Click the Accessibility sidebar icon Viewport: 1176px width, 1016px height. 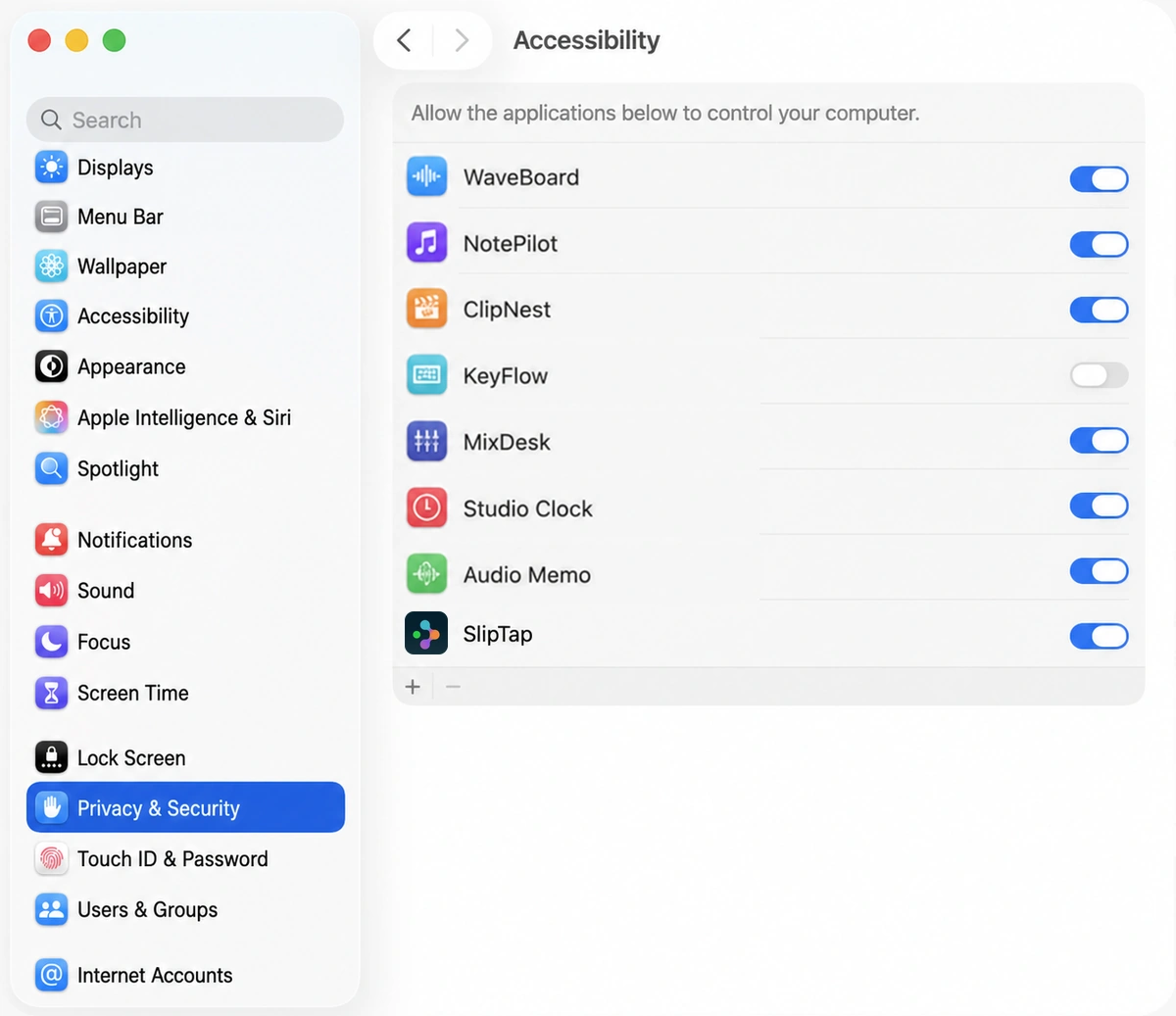coord(51,315)
